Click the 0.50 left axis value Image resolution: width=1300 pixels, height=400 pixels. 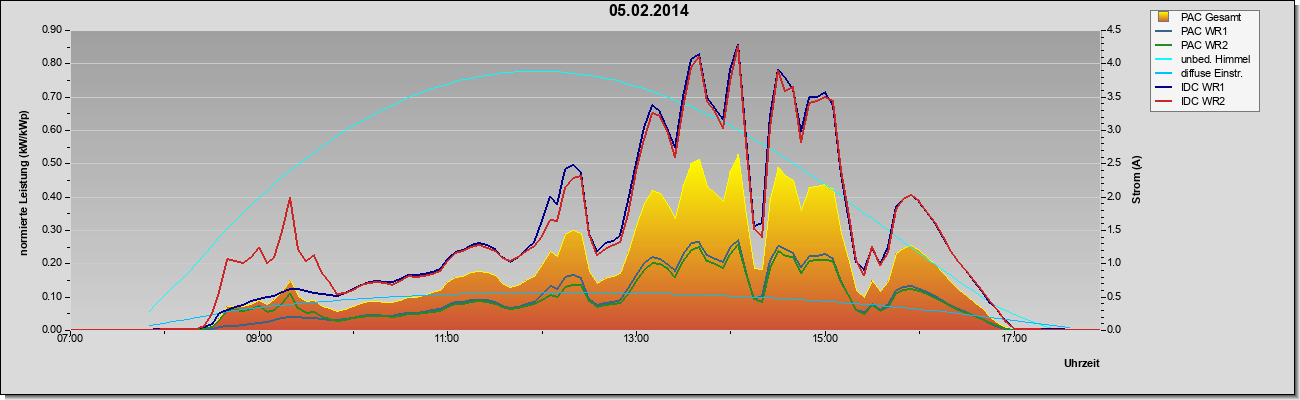[51, 163]
